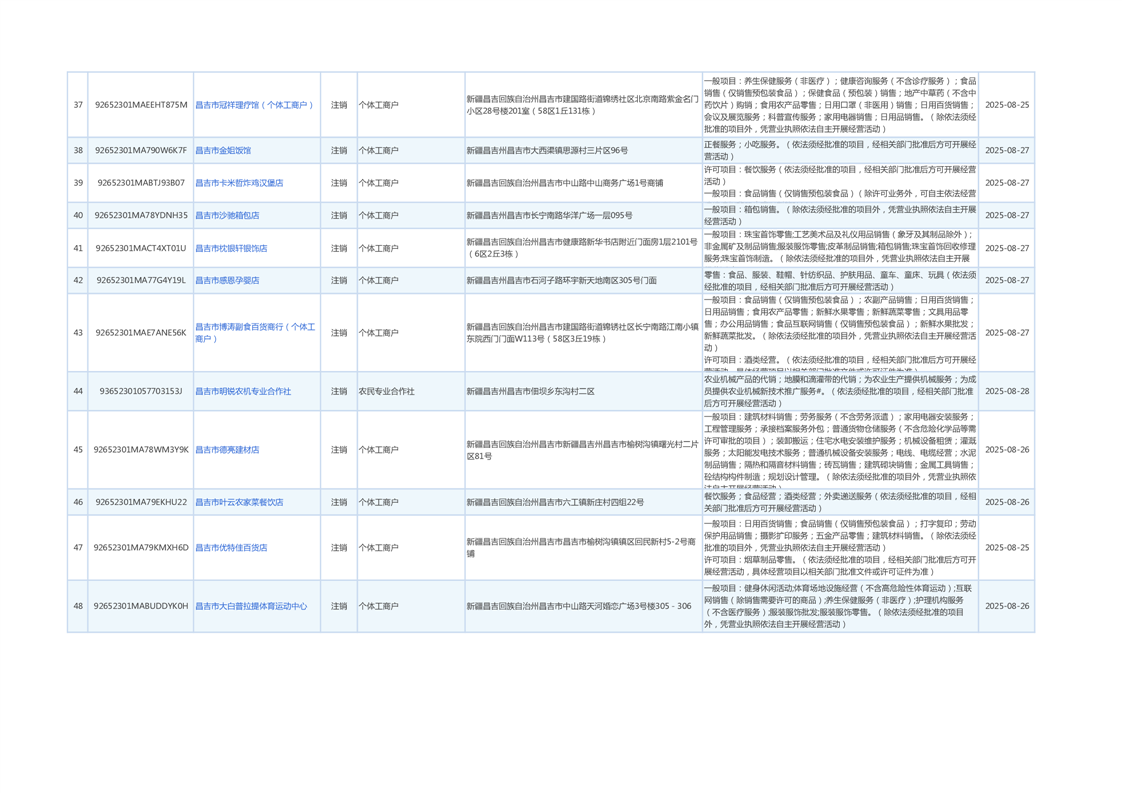Click date 2025-08-26 in row 46
This screenshot has width=1122, height=793.
[1007, 502]
